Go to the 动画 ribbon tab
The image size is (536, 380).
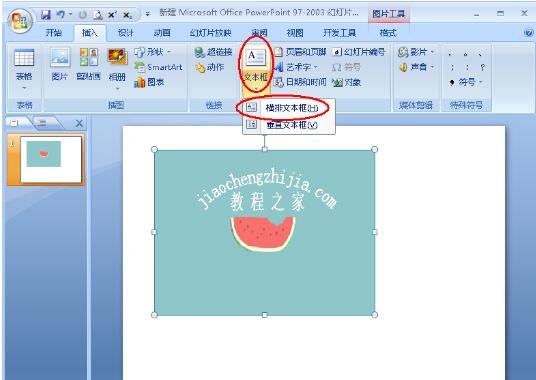click(x=162, y=33)
